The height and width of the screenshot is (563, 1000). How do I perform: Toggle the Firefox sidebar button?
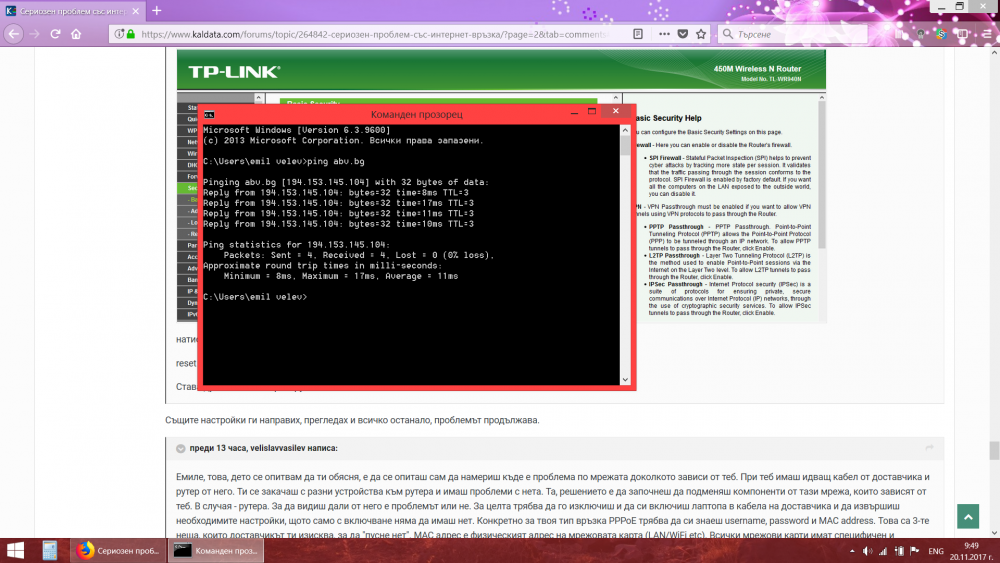coord(962,34)
